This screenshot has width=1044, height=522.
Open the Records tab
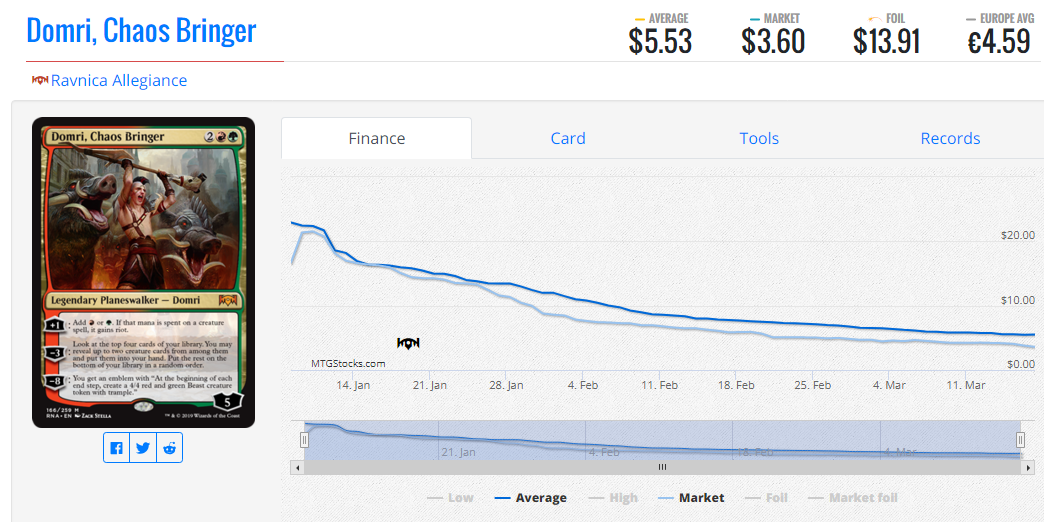[950, 138]
